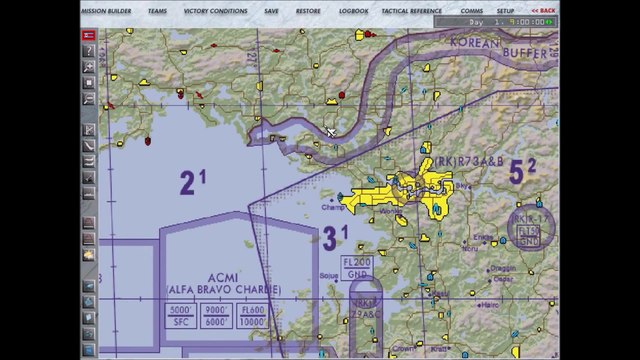This screenshot has width=640, height=360.
Task: Click the second-to-last blue icon in the left toolbar
Action: pyautogui.click(x=89, y=334)
